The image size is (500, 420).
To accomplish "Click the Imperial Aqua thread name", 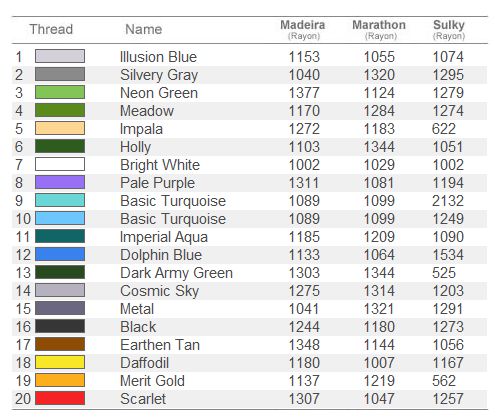I will coord(164,237).
